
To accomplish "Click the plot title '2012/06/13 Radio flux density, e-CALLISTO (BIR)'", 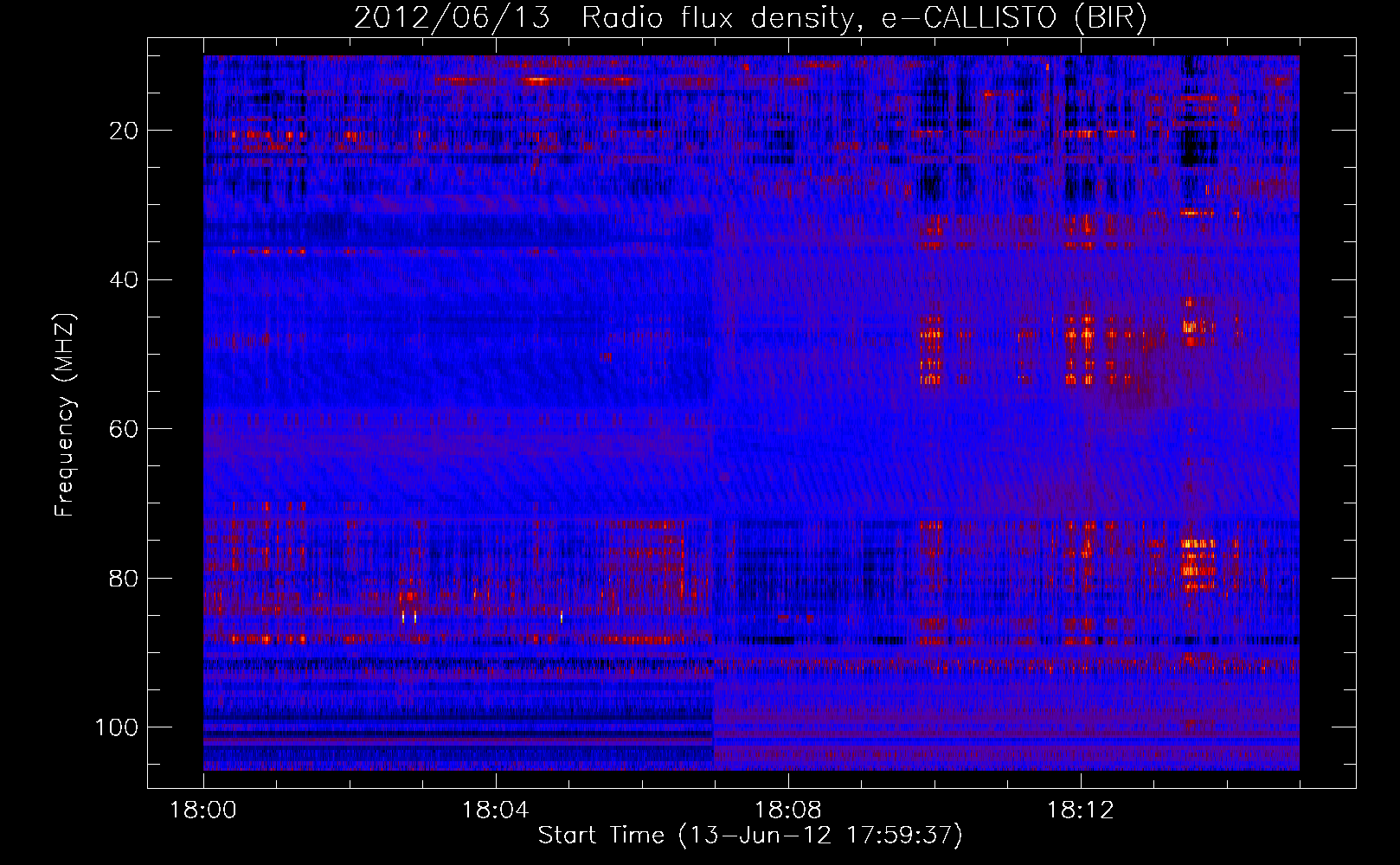I will pos(750,18).
